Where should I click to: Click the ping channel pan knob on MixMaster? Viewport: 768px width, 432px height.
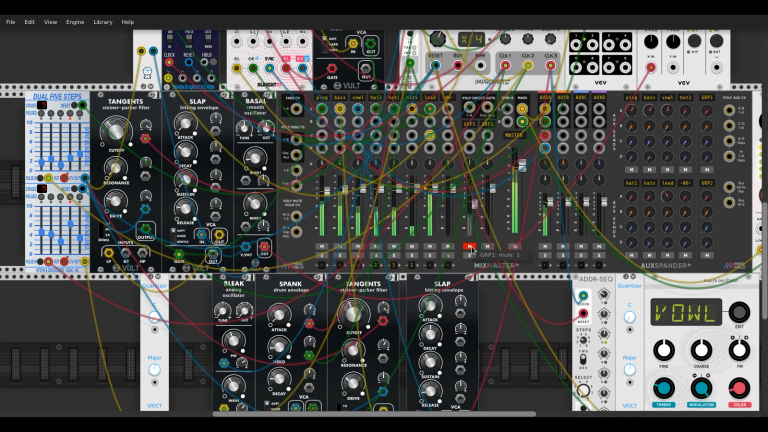coord(322,164)
